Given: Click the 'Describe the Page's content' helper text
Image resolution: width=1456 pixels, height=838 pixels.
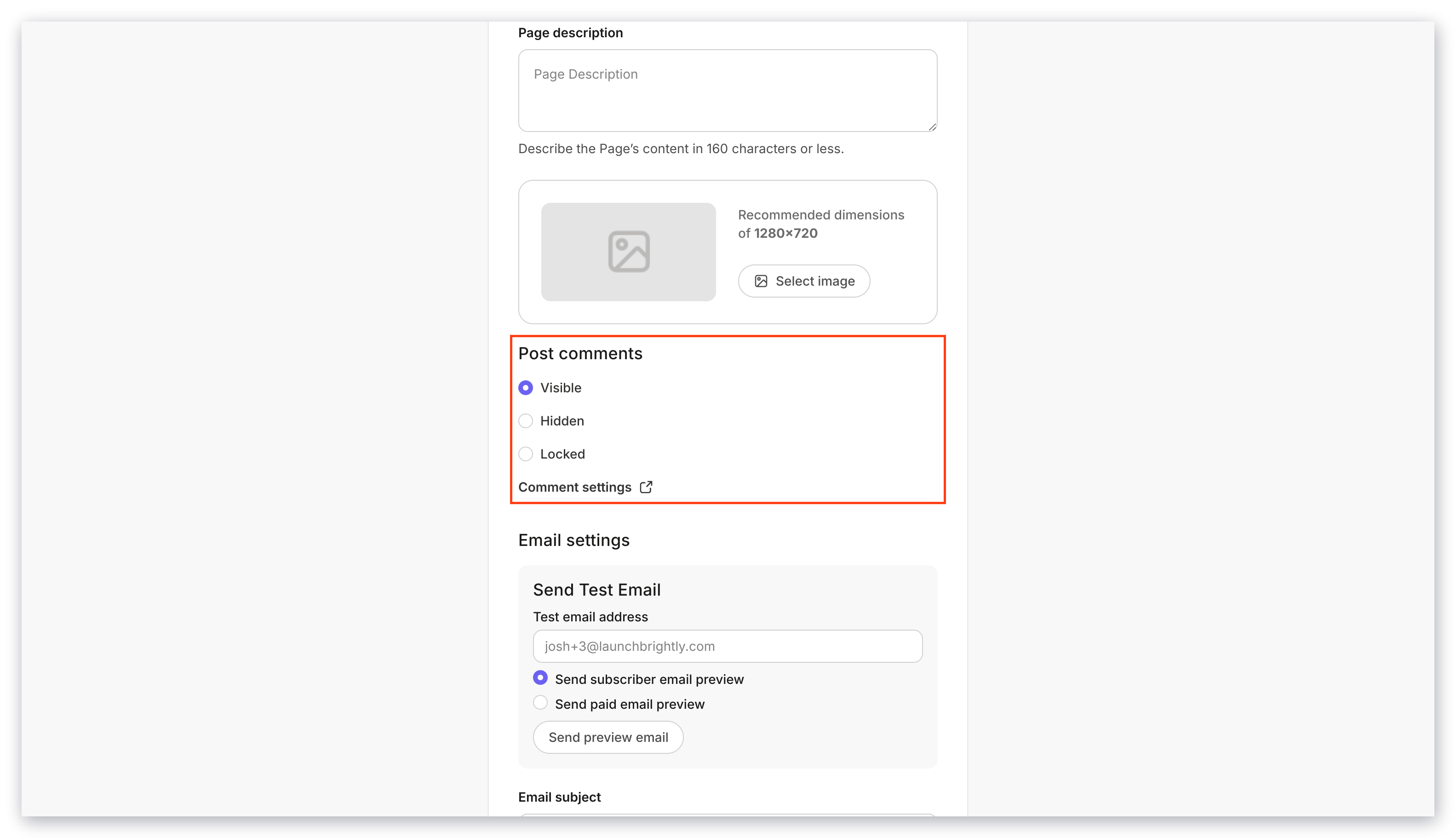Looking at the screenshot, I should [x=681, y=149].
